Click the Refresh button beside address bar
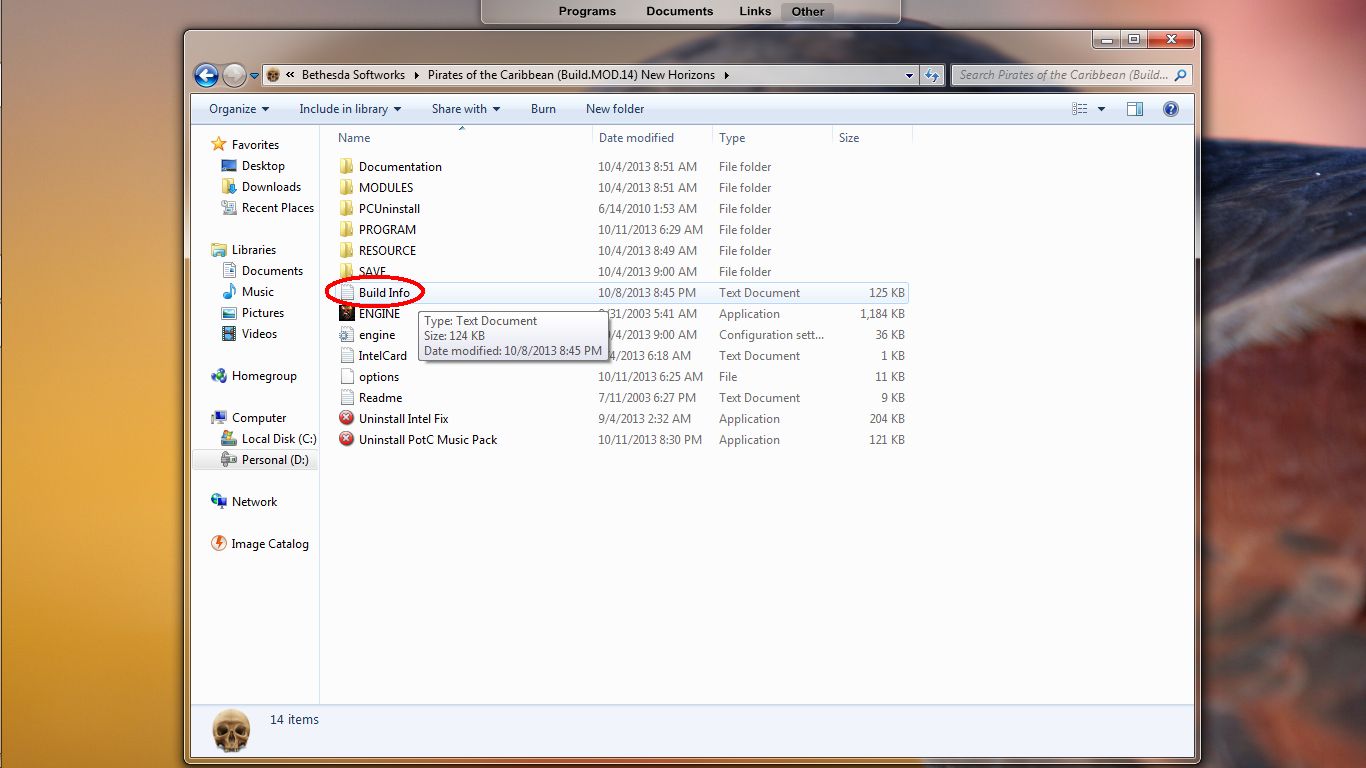 (x=932, y=75)
